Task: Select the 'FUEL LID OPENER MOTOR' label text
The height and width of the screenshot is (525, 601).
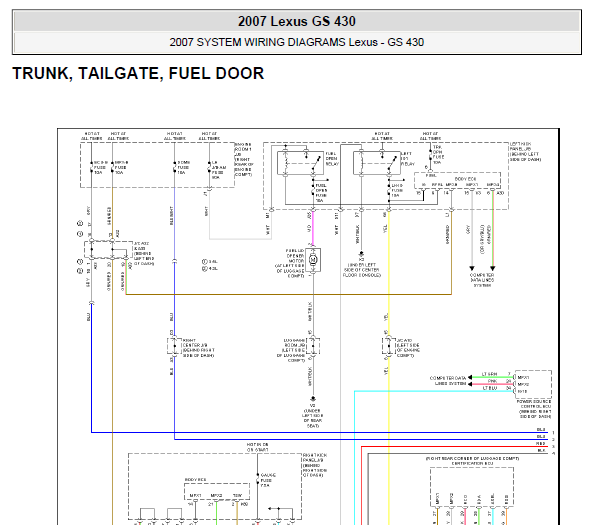Action: 291,263
